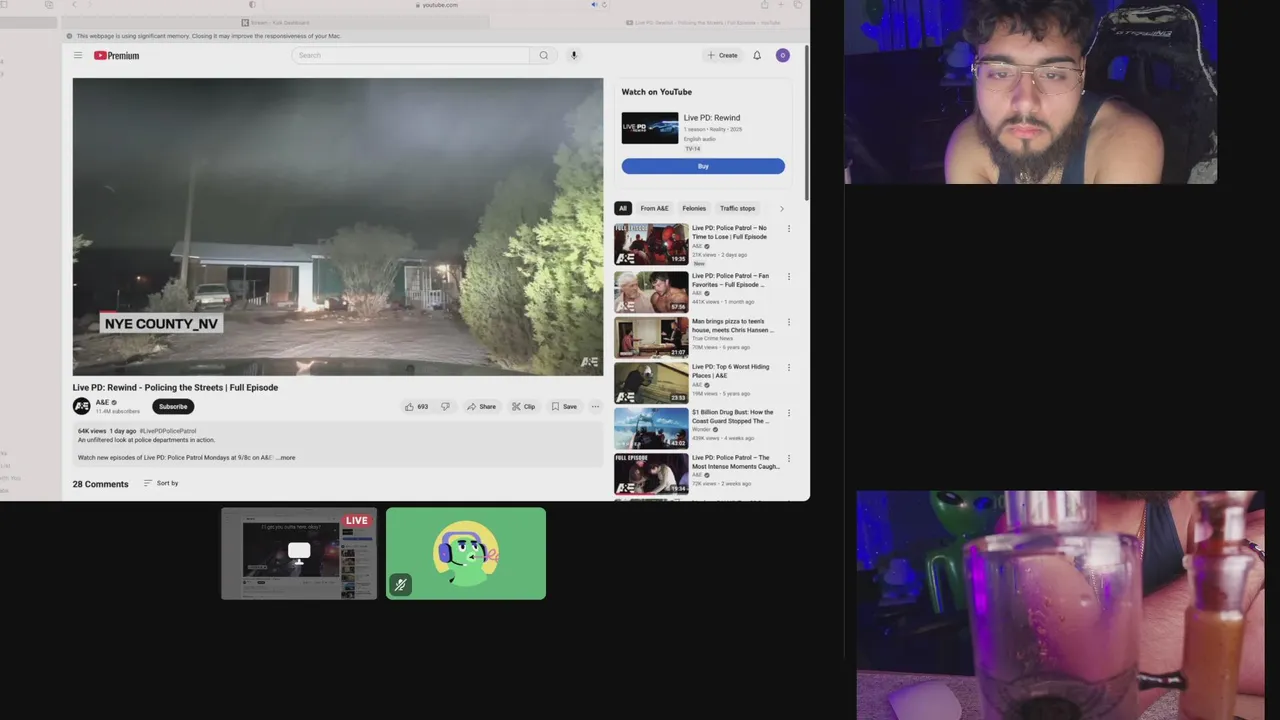Open YouTube notifications bell
This screenshot has width=1280, height=720.
coord(757,55)
